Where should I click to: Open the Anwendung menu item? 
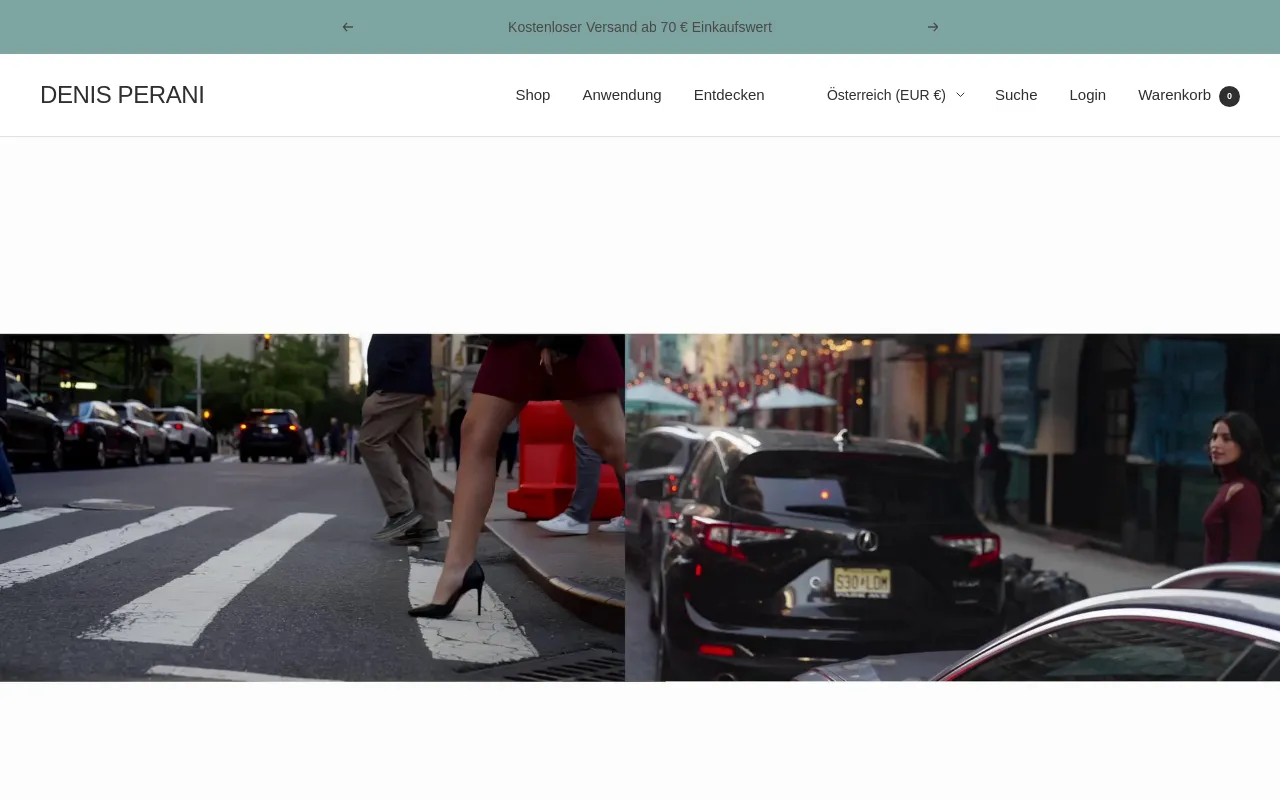pyautogui.click(x=622, y=95)
